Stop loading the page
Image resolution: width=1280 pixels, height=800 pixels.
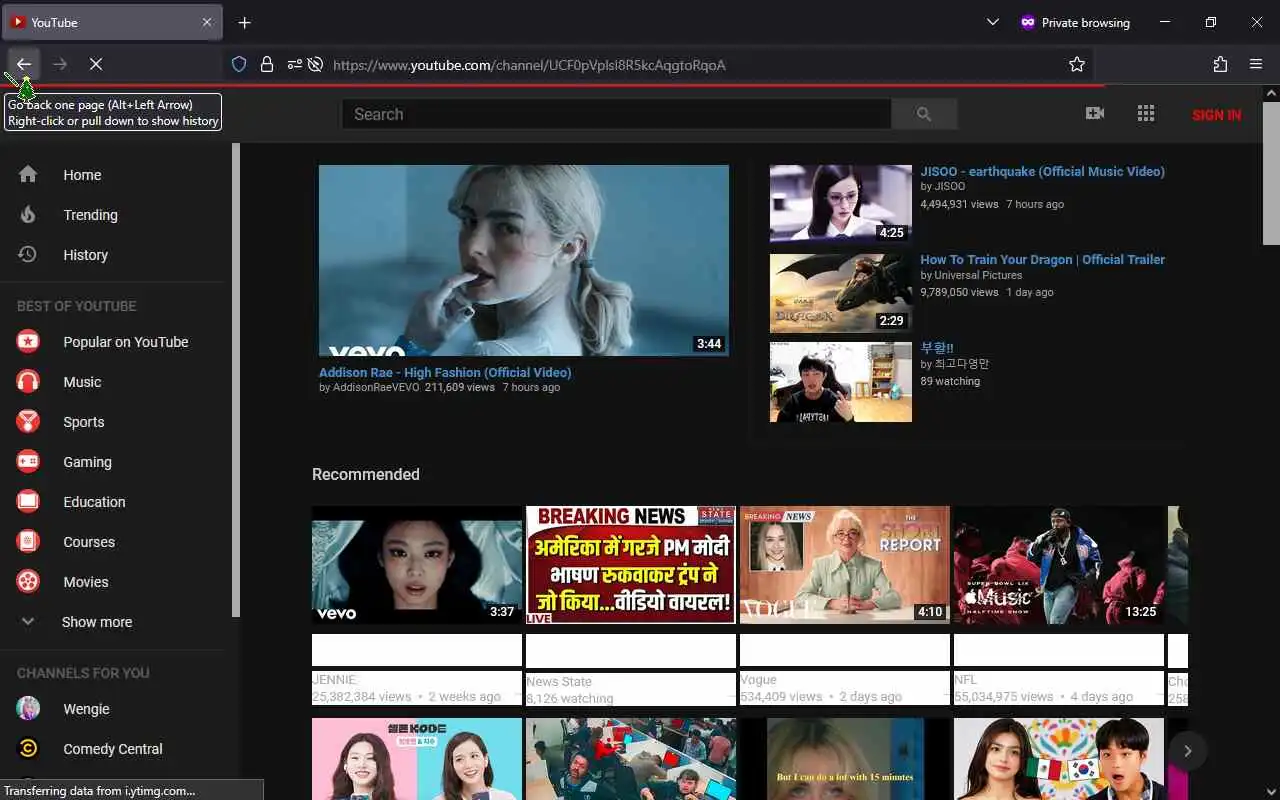(96, 64)
